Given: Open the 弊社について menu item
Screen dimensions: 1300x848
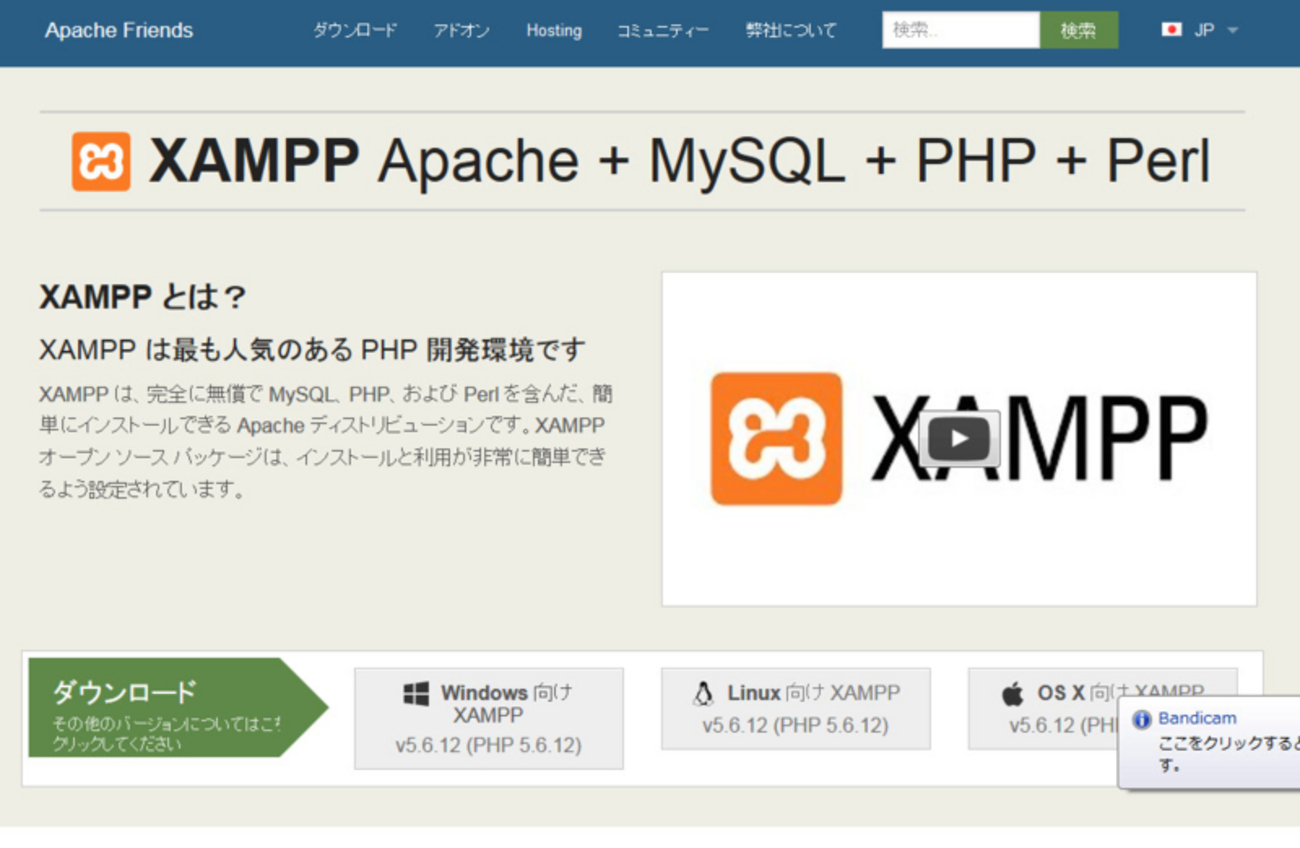Looking at the screenshot, I should [x=791, y=30].
